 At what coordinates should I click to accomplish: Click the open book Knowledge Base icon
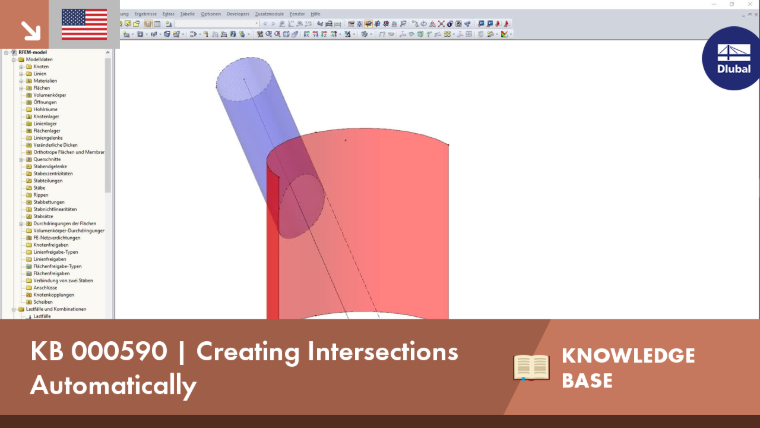click(531, 367)
